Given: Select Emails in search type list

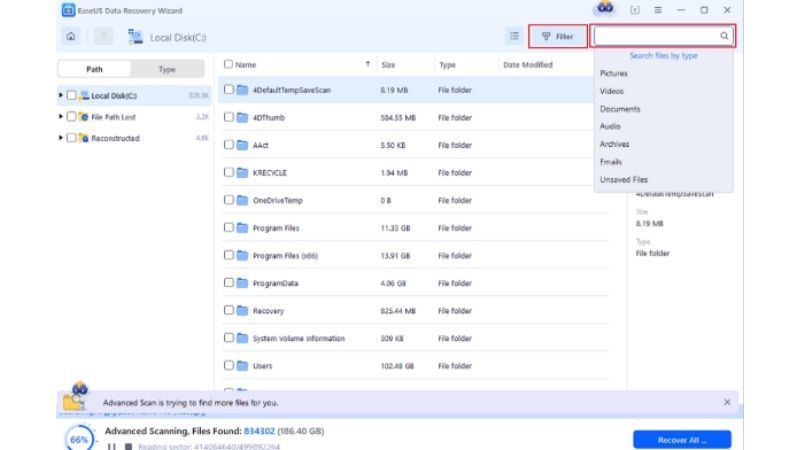Looking at the screenshot, I should pos(611,162).
